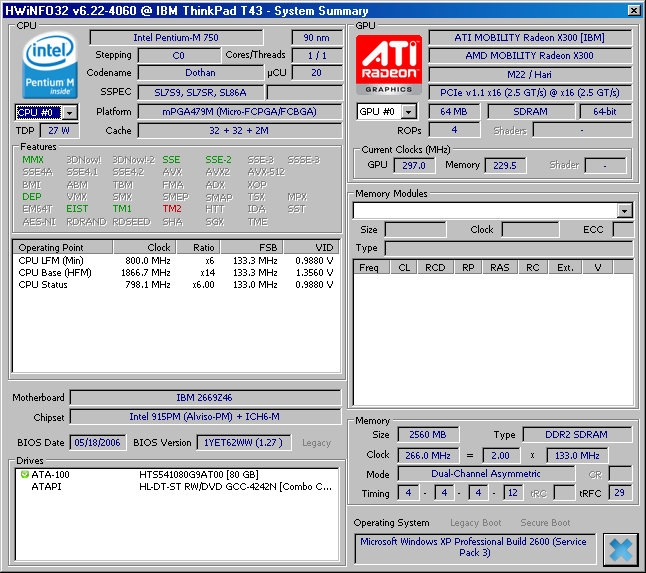
Task: Click the RAS column header
Action: point(500,268)
